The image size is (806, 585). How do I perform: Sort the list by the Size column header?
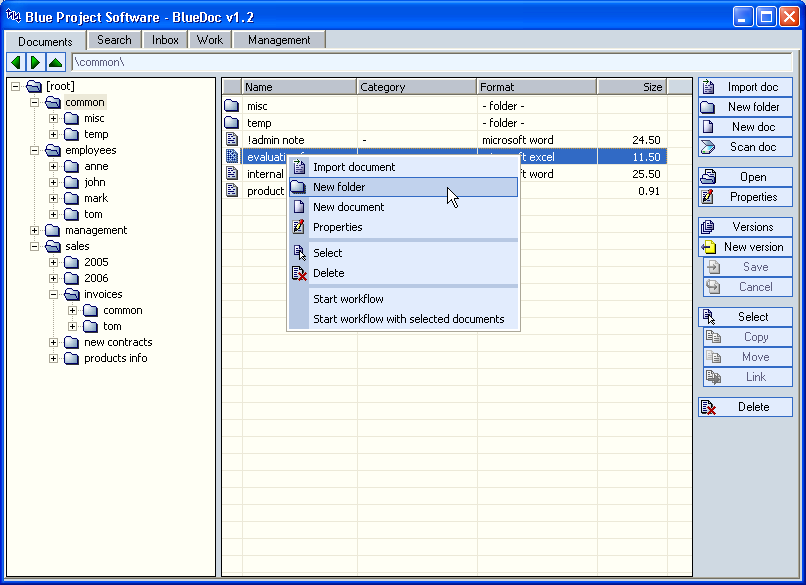click(631, 87)
